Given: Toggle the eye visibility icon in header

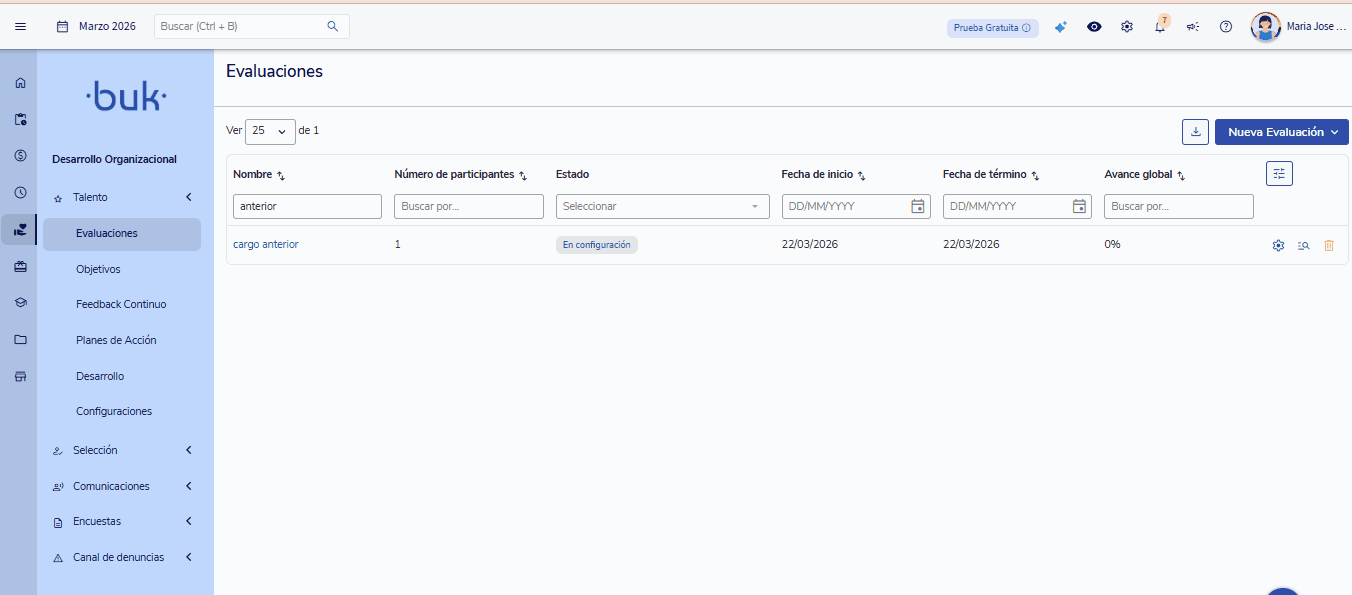Looking at the screenshot, I should (x=1094, y=27).
